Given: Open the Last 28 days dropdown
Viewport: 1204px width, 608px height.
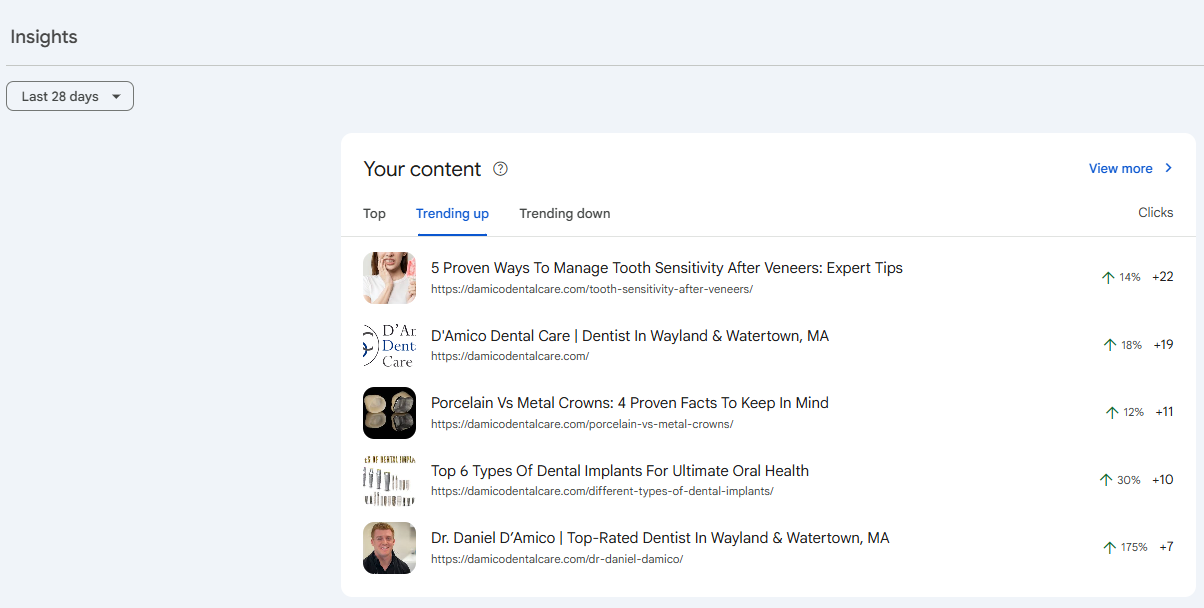Looking at the screenshot, I should pyautogui.click(x=70, y=96).
